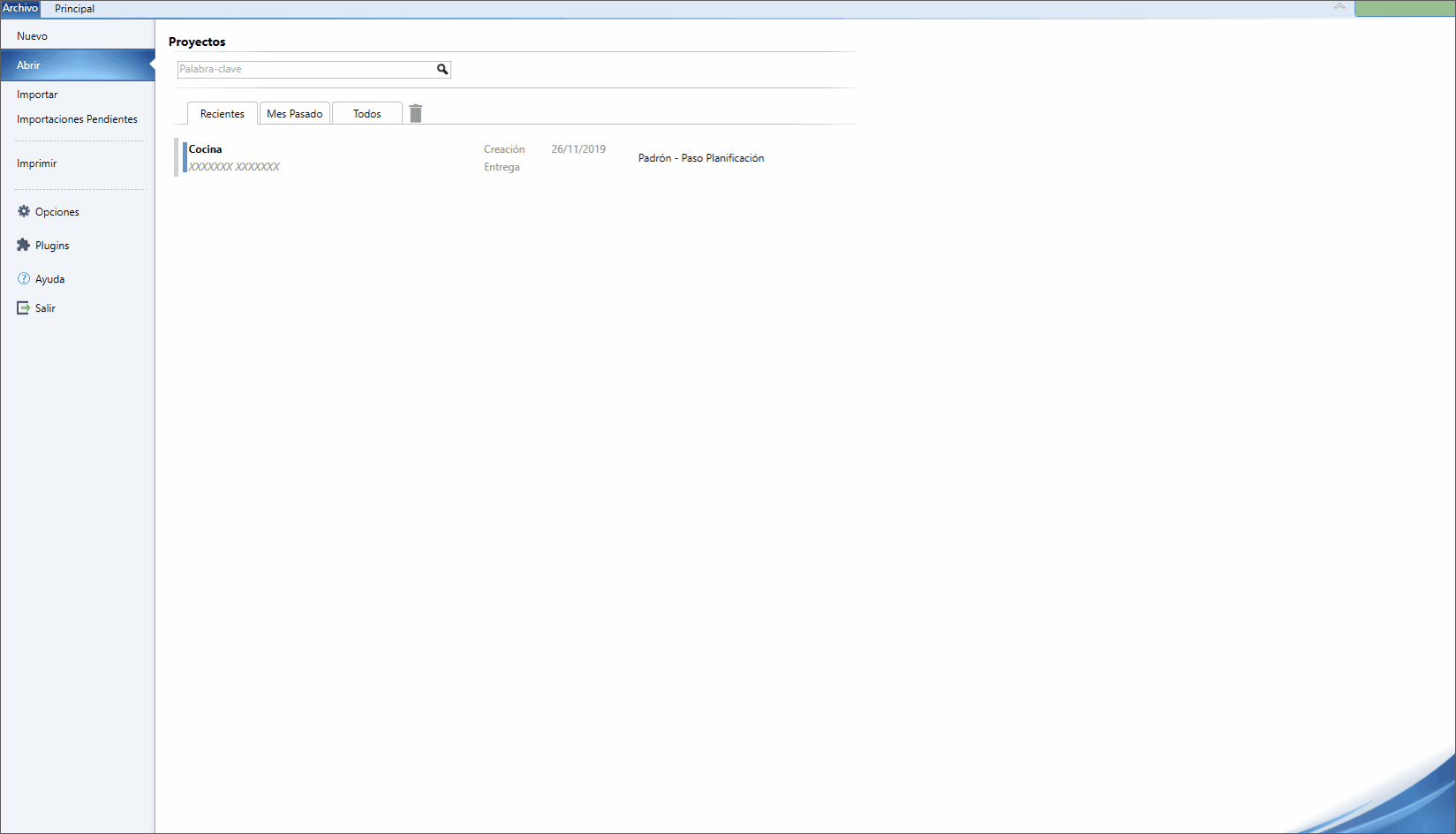Click the Entrega label
Image resolution: width=1456 pixels, height=834 pixels.
502,167
